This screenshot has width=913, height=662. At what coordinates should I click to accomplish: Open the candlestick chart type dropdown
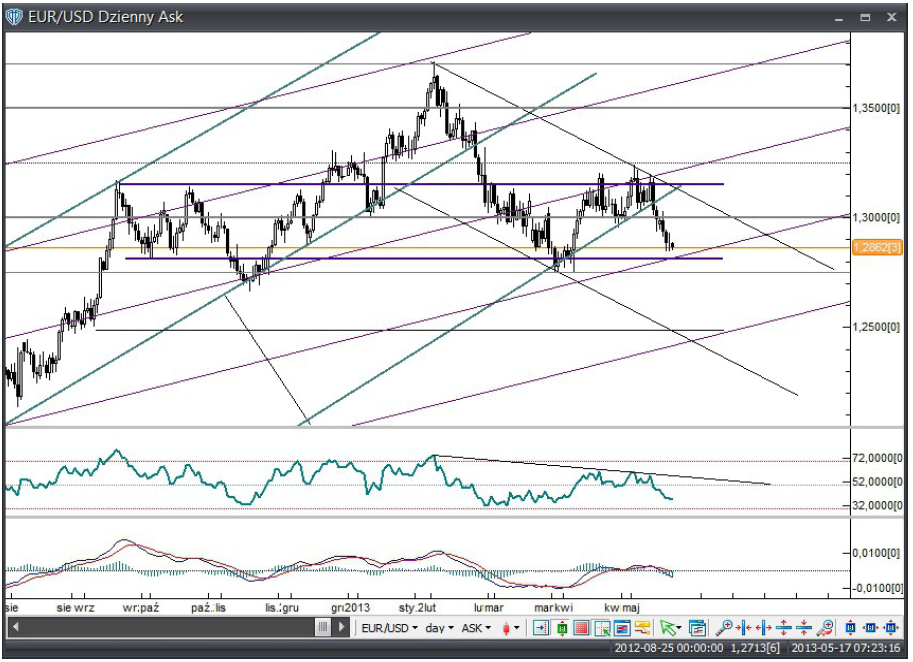510,628
